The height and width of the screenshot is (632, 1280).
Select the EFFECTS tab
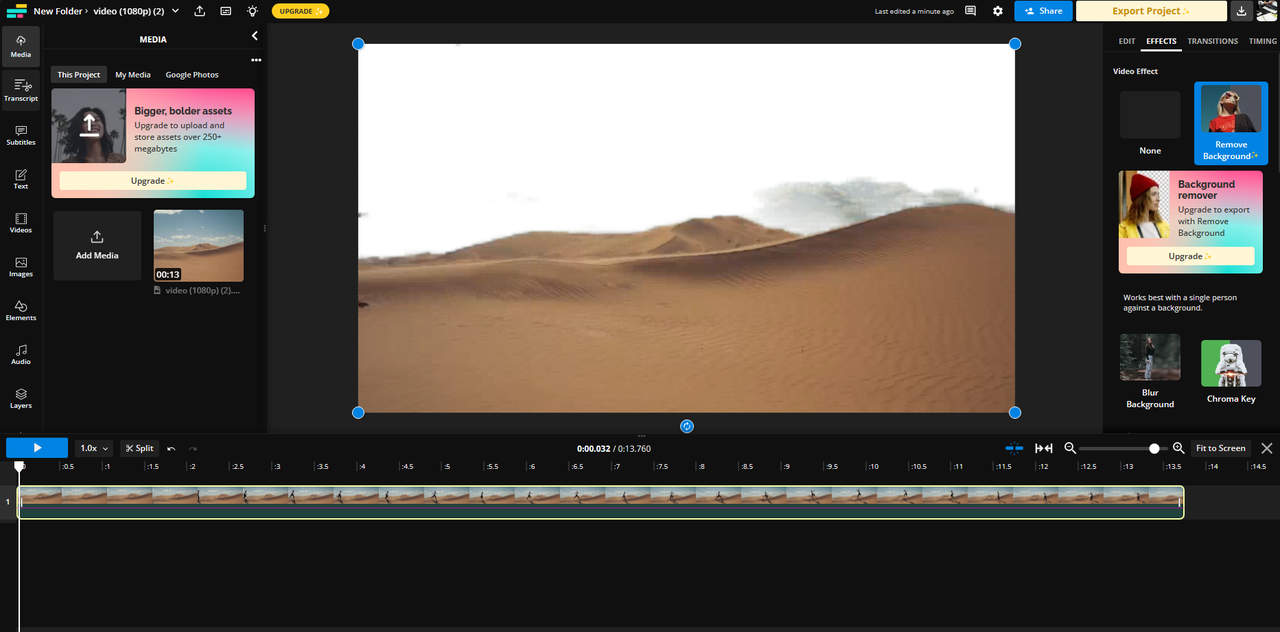(1161, 41)
